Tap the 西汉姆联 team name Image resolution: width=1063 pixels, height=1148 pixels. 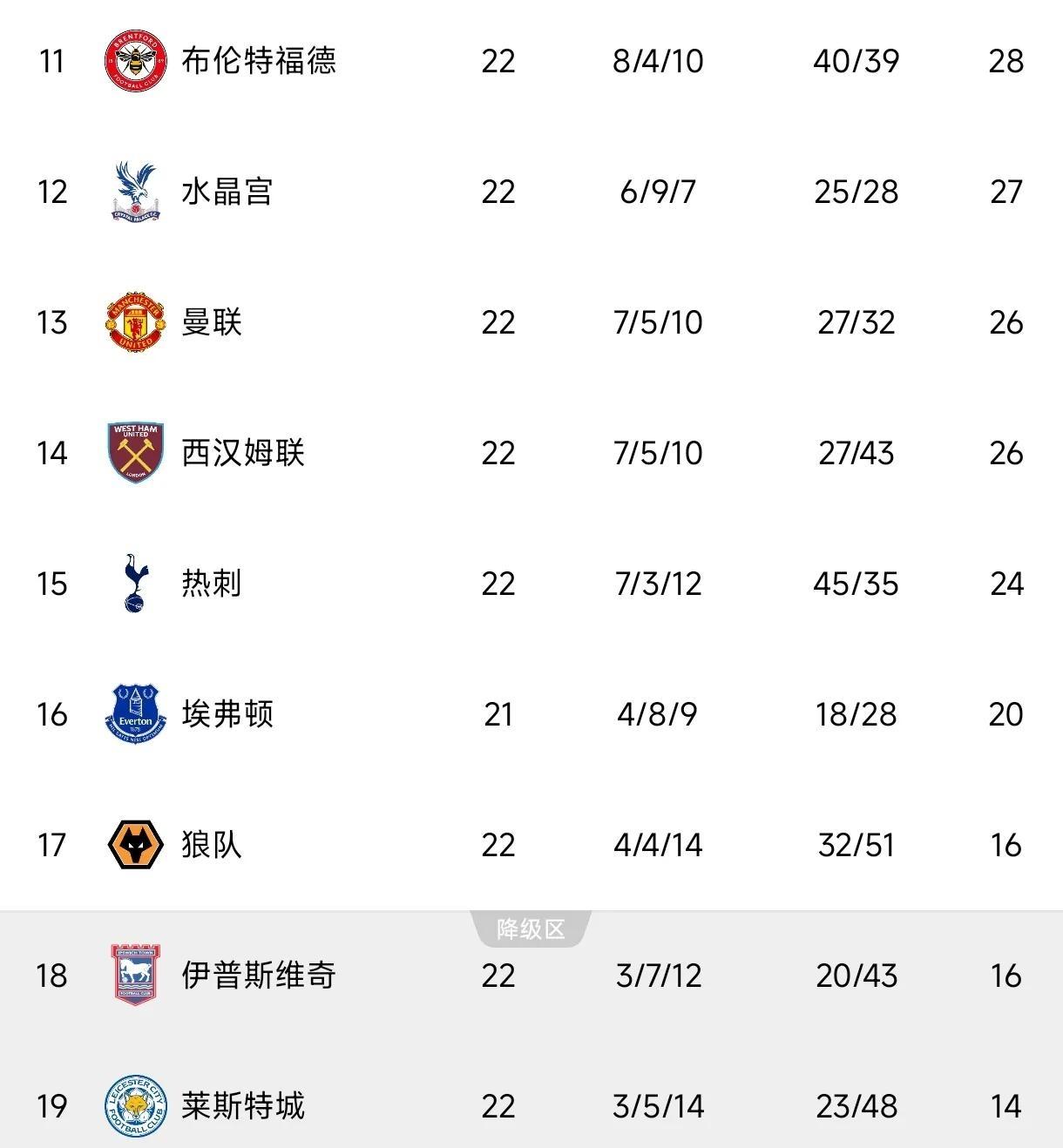(x=243, y=453)
